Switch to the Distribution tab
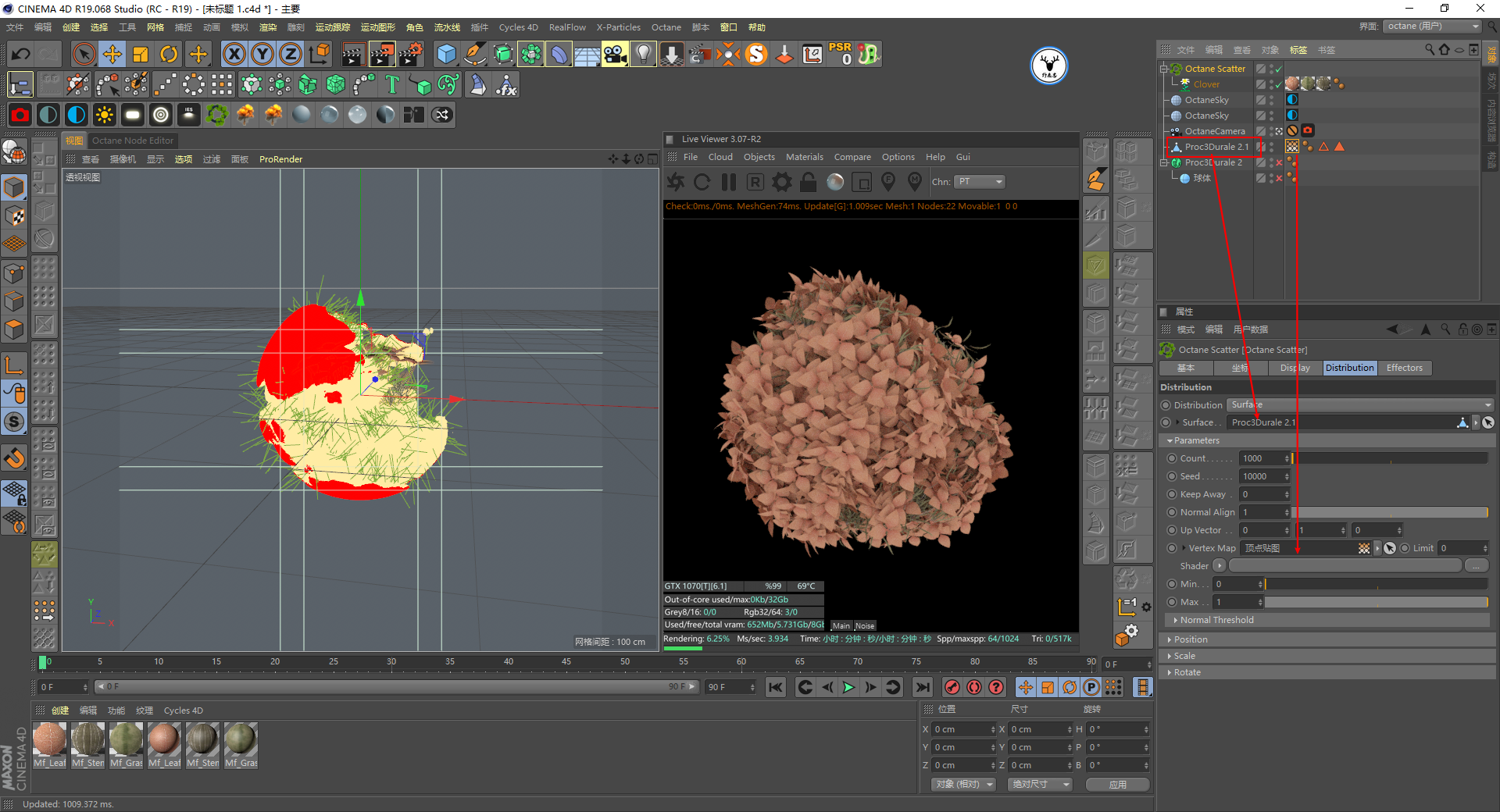The width and height of the screenshot is (1500, 812). tap(1349, 368)
